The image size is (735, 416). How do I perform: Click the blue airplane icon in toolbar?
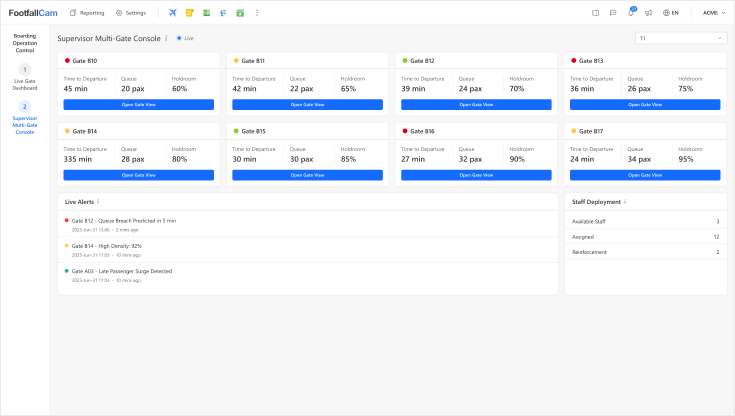coord(173,13)
